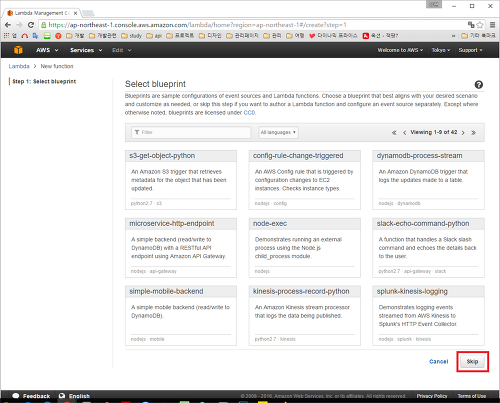Bookmark page with the star icon
This screenshot has width=500, height=403.
click(x=480, y=25)
